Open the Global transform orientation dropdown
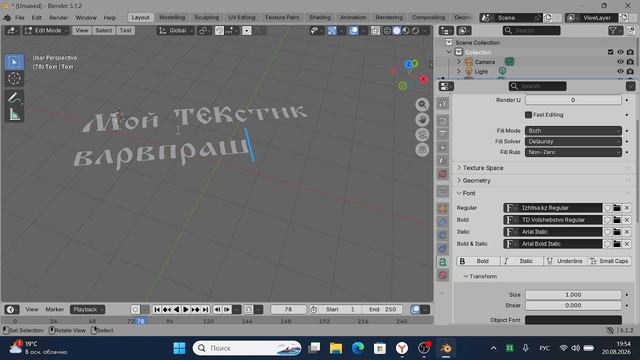Viewport: 640px width, 360px height. [x=176, y=31]
